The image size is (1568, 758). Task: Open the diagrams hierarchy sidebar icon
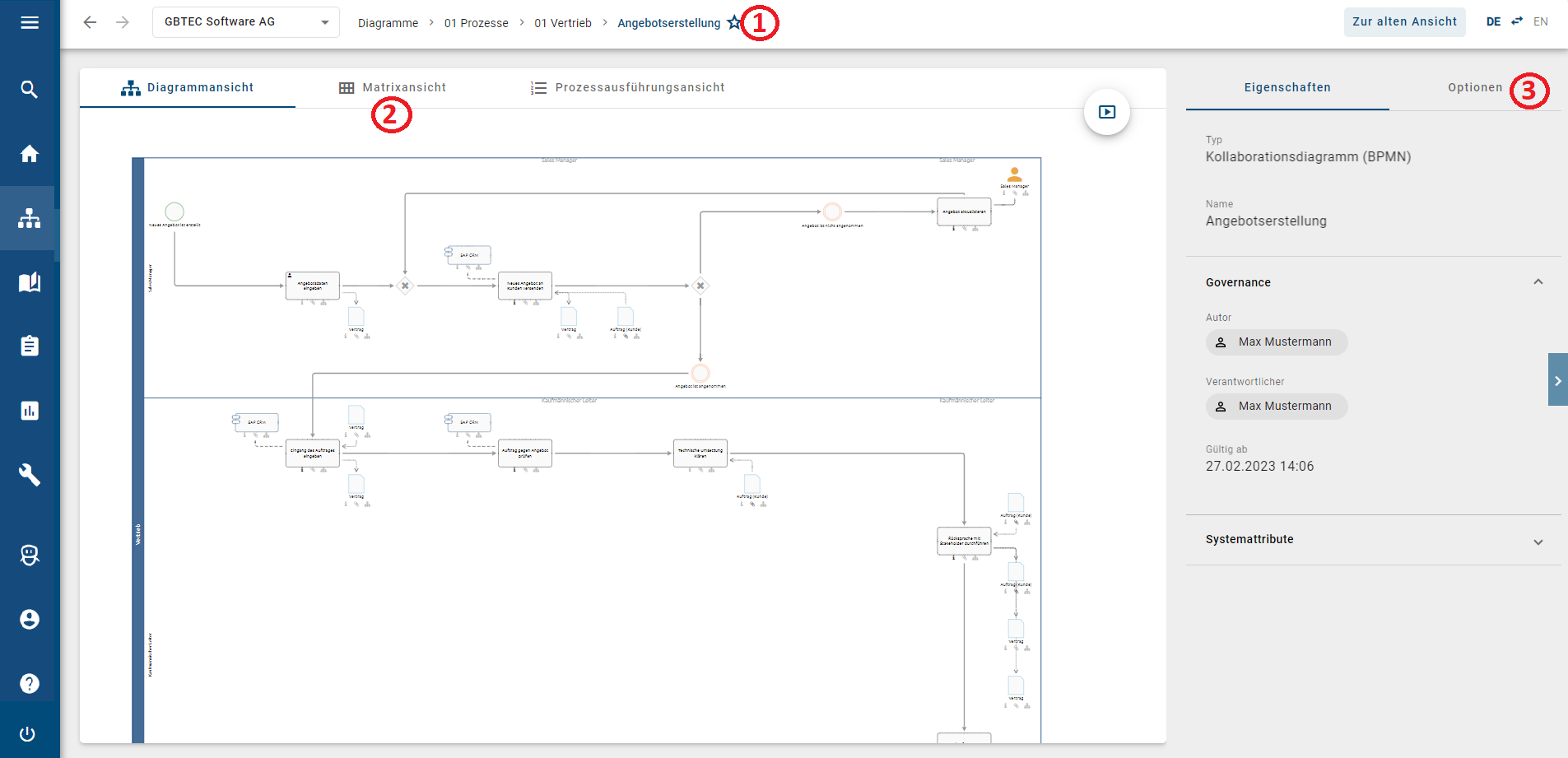click(30, 218)
